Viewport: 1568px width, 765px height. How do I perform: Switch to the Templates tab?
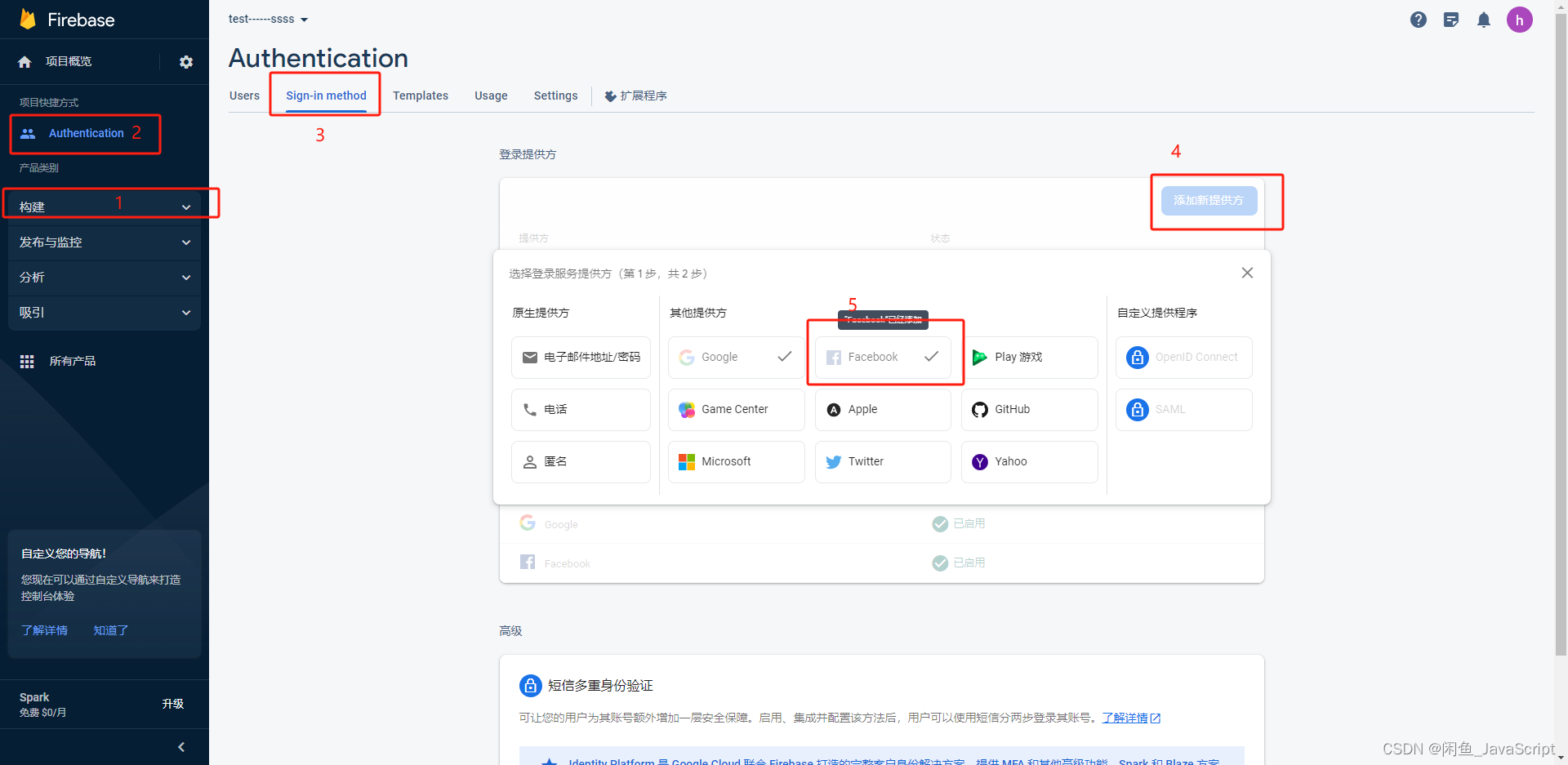[421, 96]
